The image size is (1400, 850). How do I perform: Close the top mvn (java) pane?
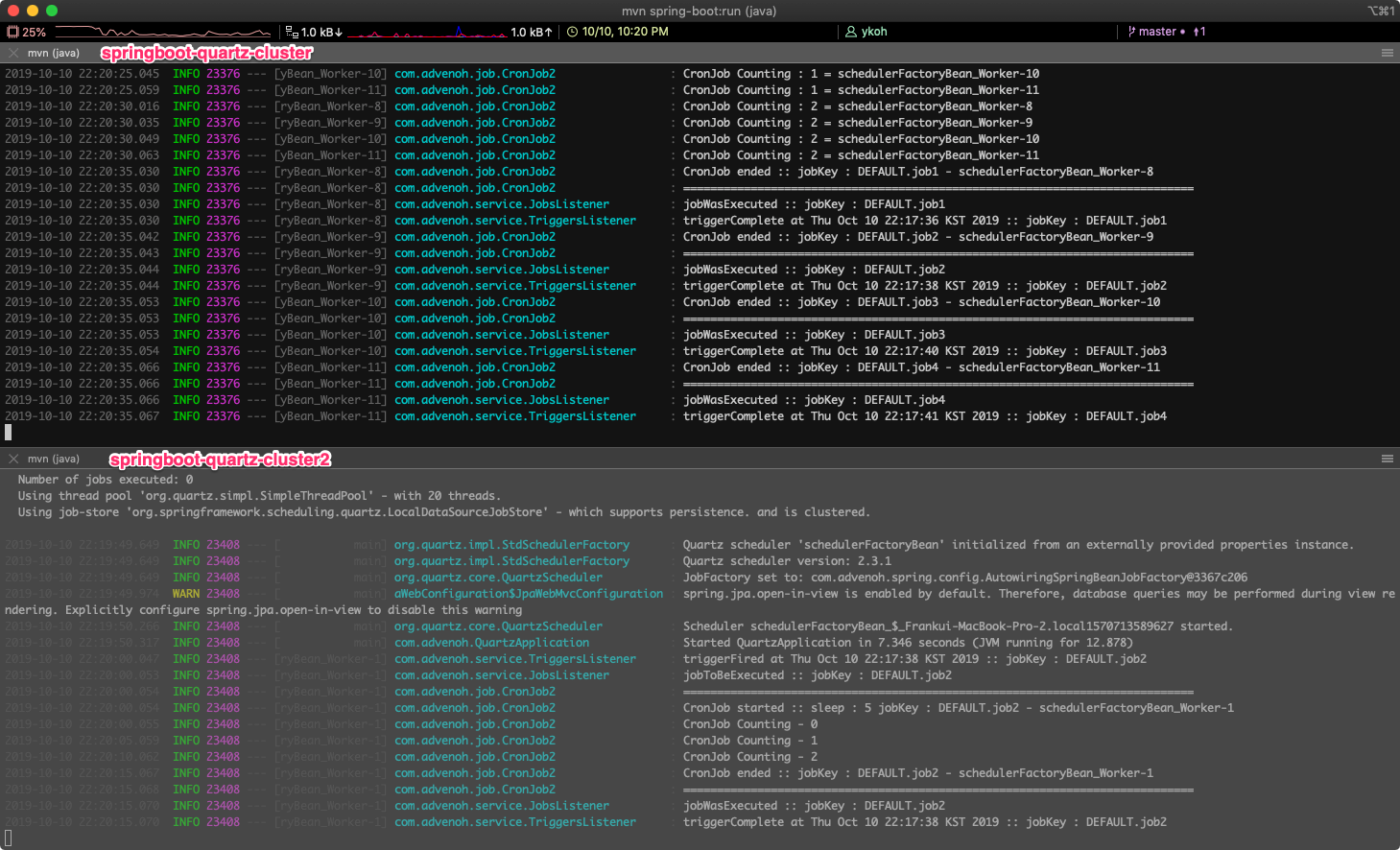coord(13,53)
